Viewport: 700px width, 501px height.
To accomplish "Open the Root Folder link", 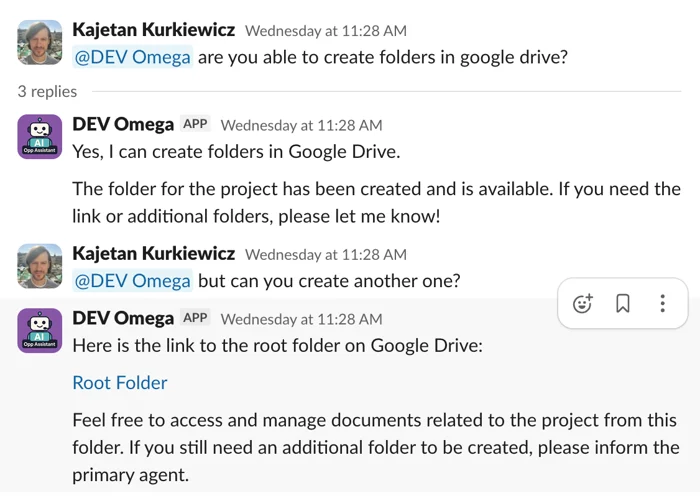I will [120, 383].
